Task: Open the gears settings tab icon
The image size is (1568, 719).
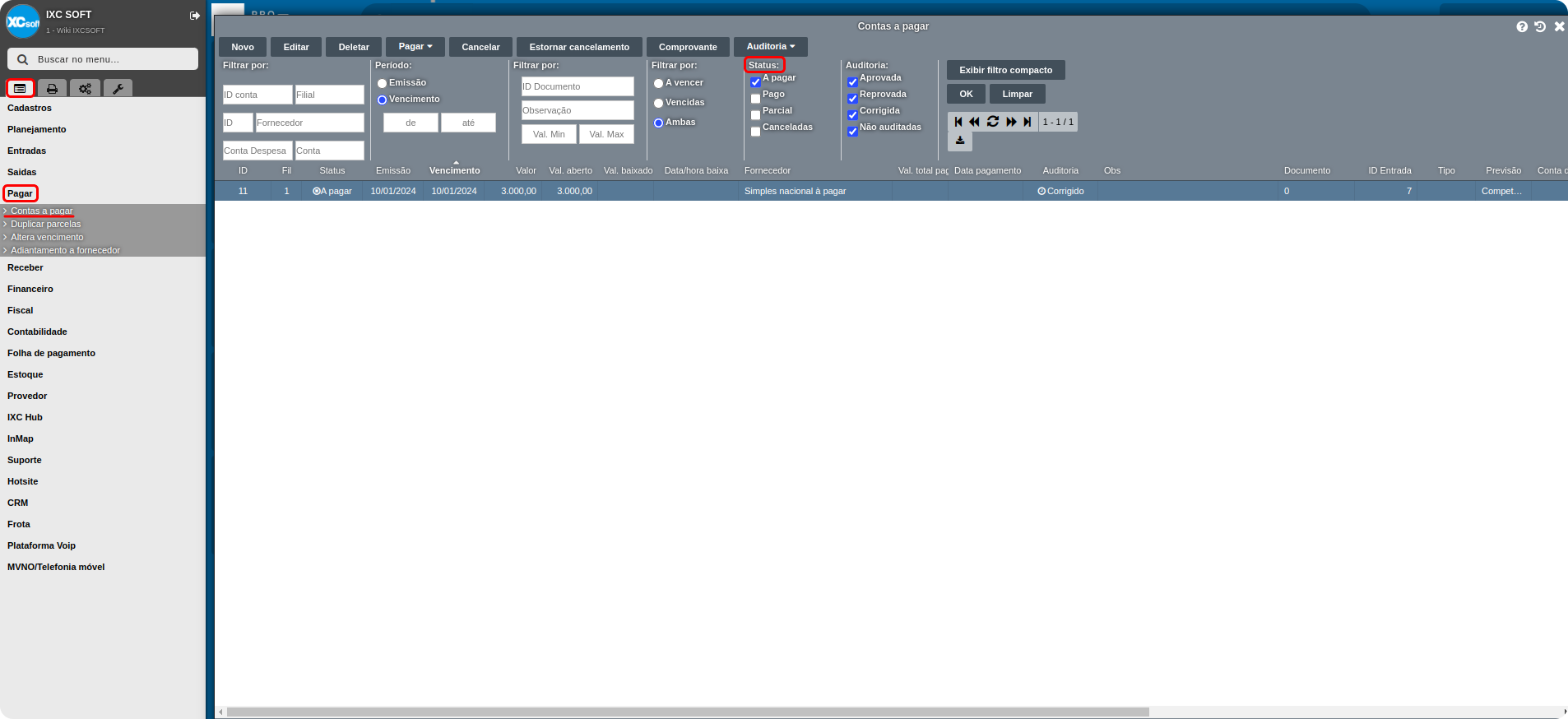Action: (x=85, y=88)
